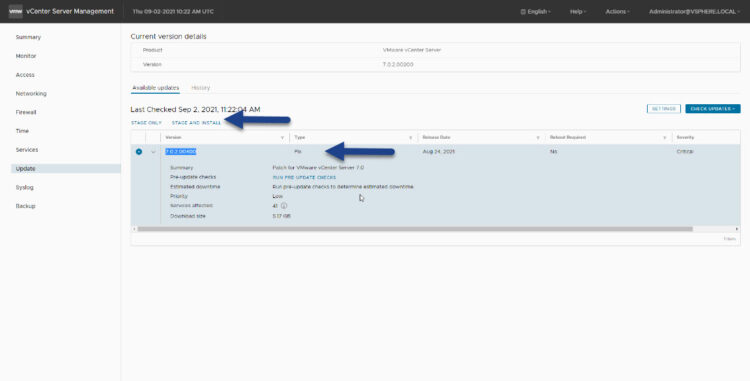Click the scrollbar right arrow
Screen dimensions: 750x381
pos(737,229)
